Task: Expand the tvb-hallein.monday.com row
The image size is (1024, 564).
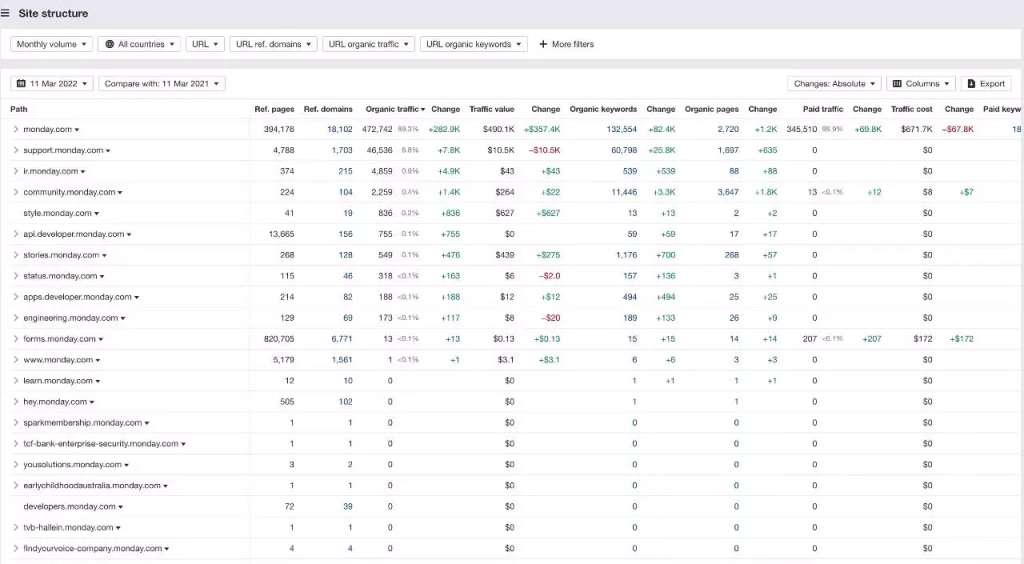Action: (16, 527)
